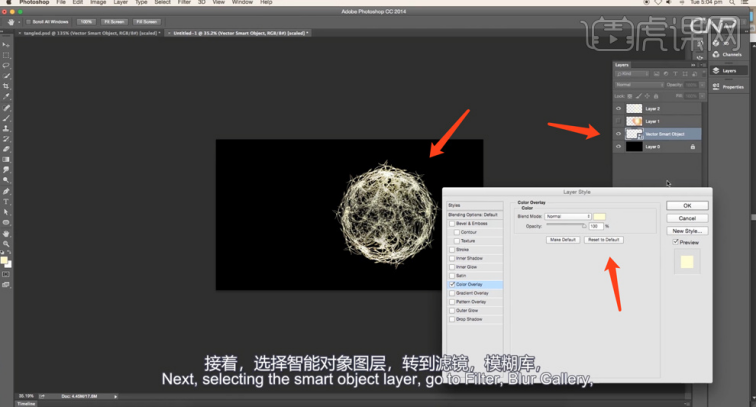The image size is (756, 407).
Task: Uncheck the Color Overlay checkbox
Action: click(452, 285)
